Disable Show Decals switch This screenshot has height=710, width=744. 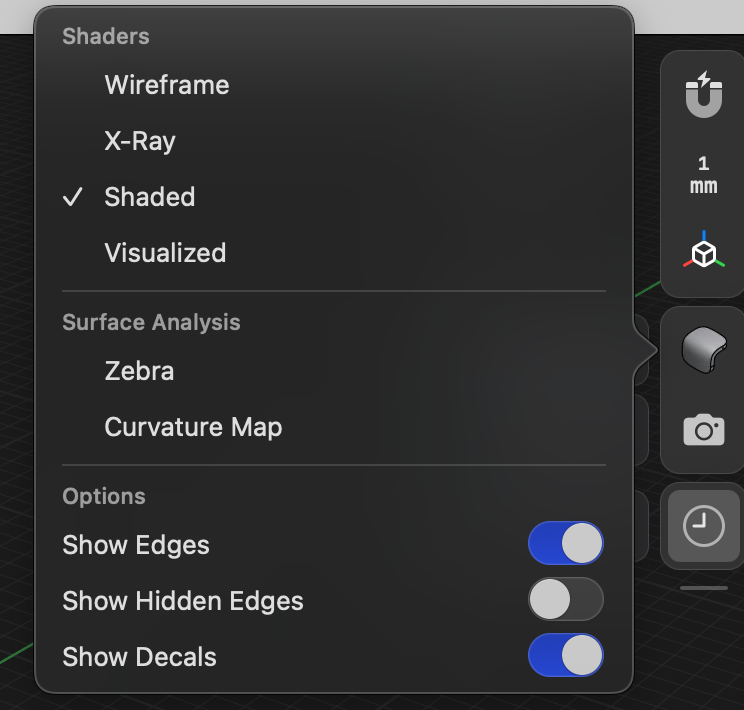[x=566, y=655]
